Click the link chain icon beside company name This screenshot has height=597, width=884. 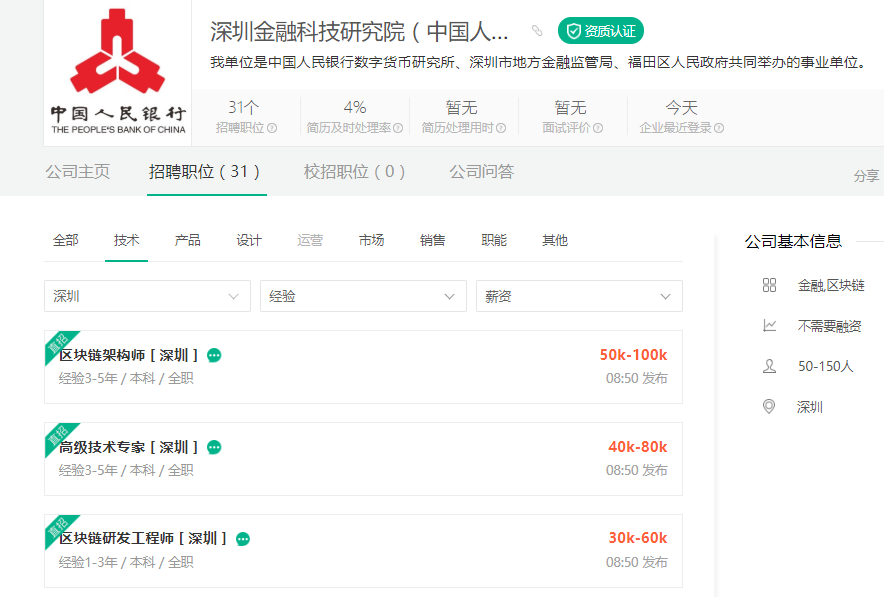(537, 30)
